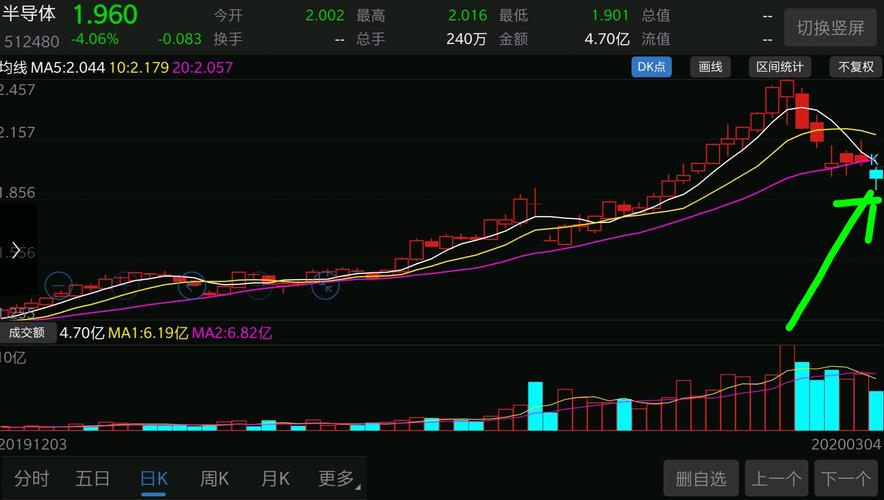
Task: Tap the stock name 半导体
Action: coord(28,14)
